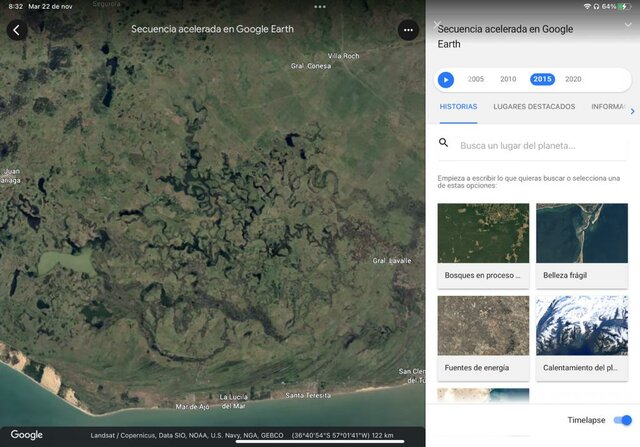Screen dimensions: 640x447
Task: Click the 'Santa Teresita' map label
Action: [308, 395]
